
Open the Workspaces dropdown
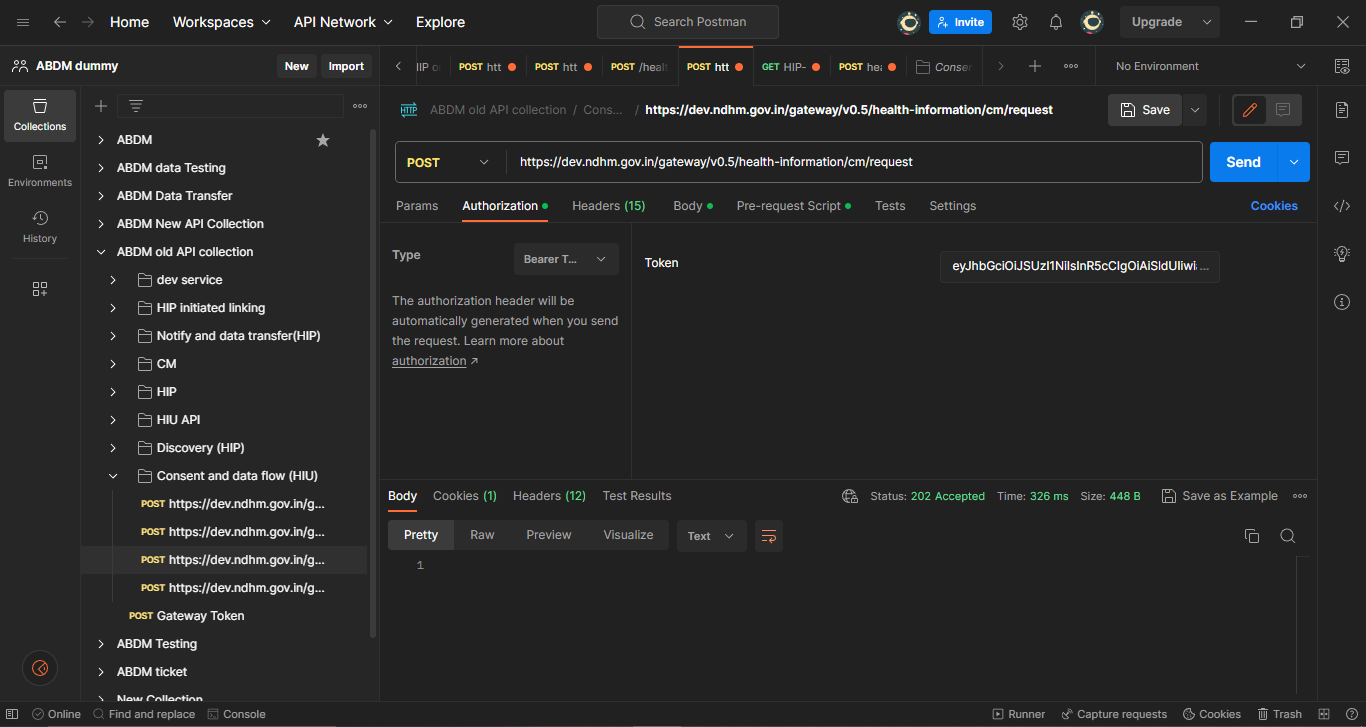[x=222, y=22]
